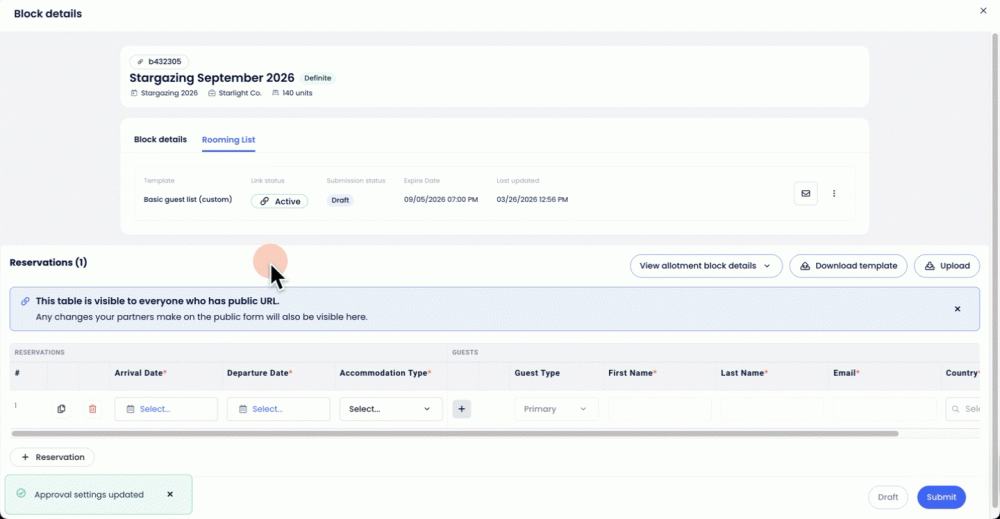The height and width of the screenshot is (519, 1000).
Task: Duplicate reservation row 1 with copy icon
Action: point(61,409)
